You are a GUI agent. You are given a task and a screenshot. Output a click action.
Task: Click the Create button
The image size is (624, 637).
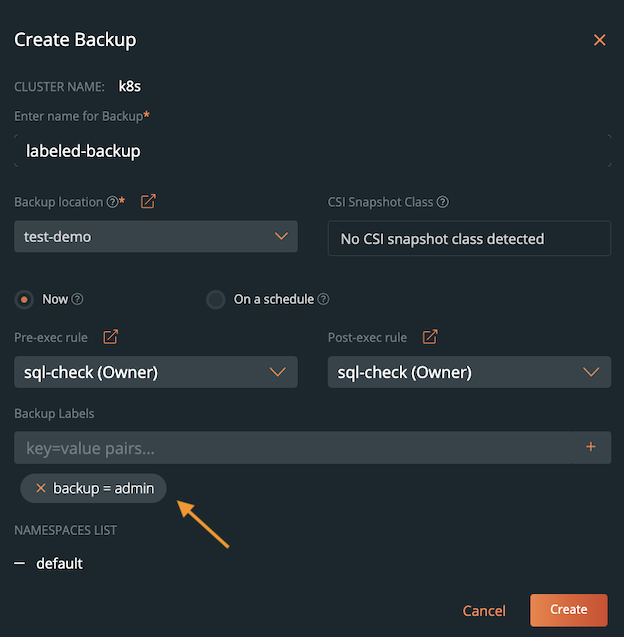click(568, 610)
